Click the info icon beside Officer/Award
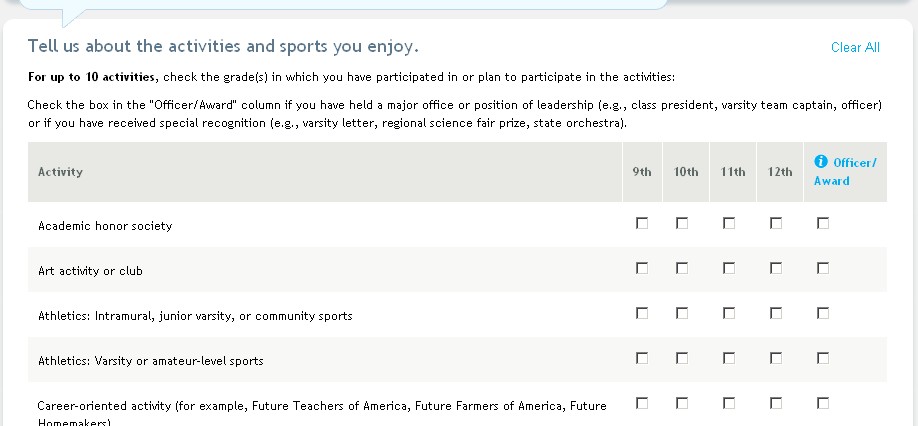The height and width of the screenshot is (426, 918). point(821,161)
